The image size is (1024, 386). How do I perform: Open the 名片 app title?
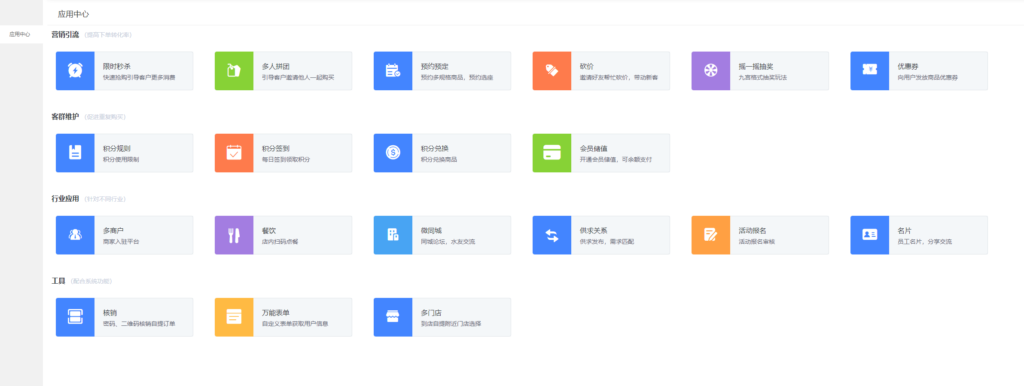(904, 231)
